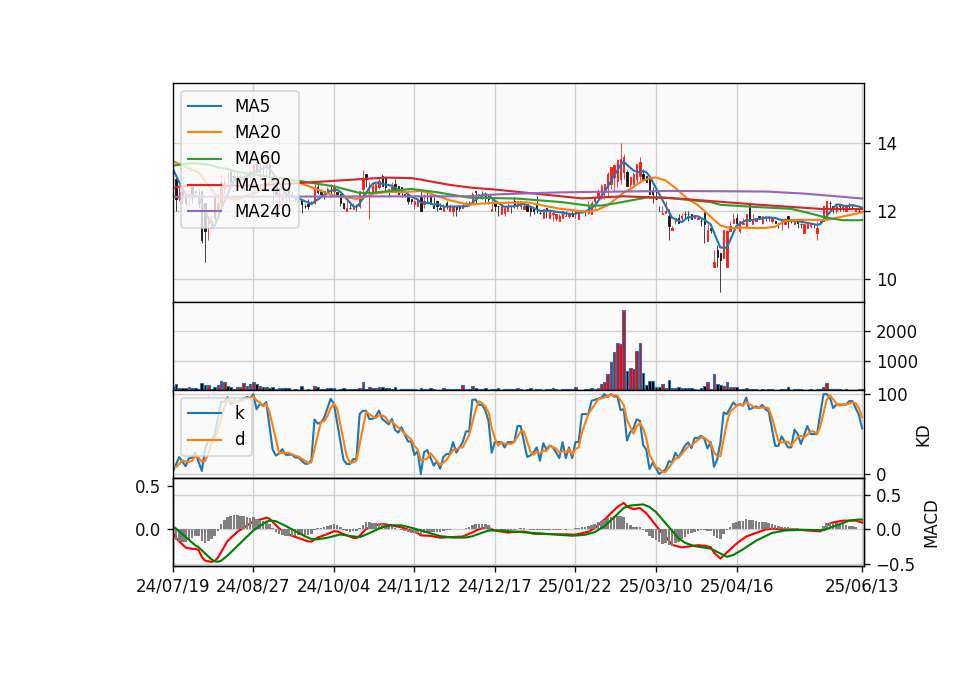Click the 24/11/12 date label
Image resolution: width=960 pixels, height=690 pixels.
click(414, 586)
